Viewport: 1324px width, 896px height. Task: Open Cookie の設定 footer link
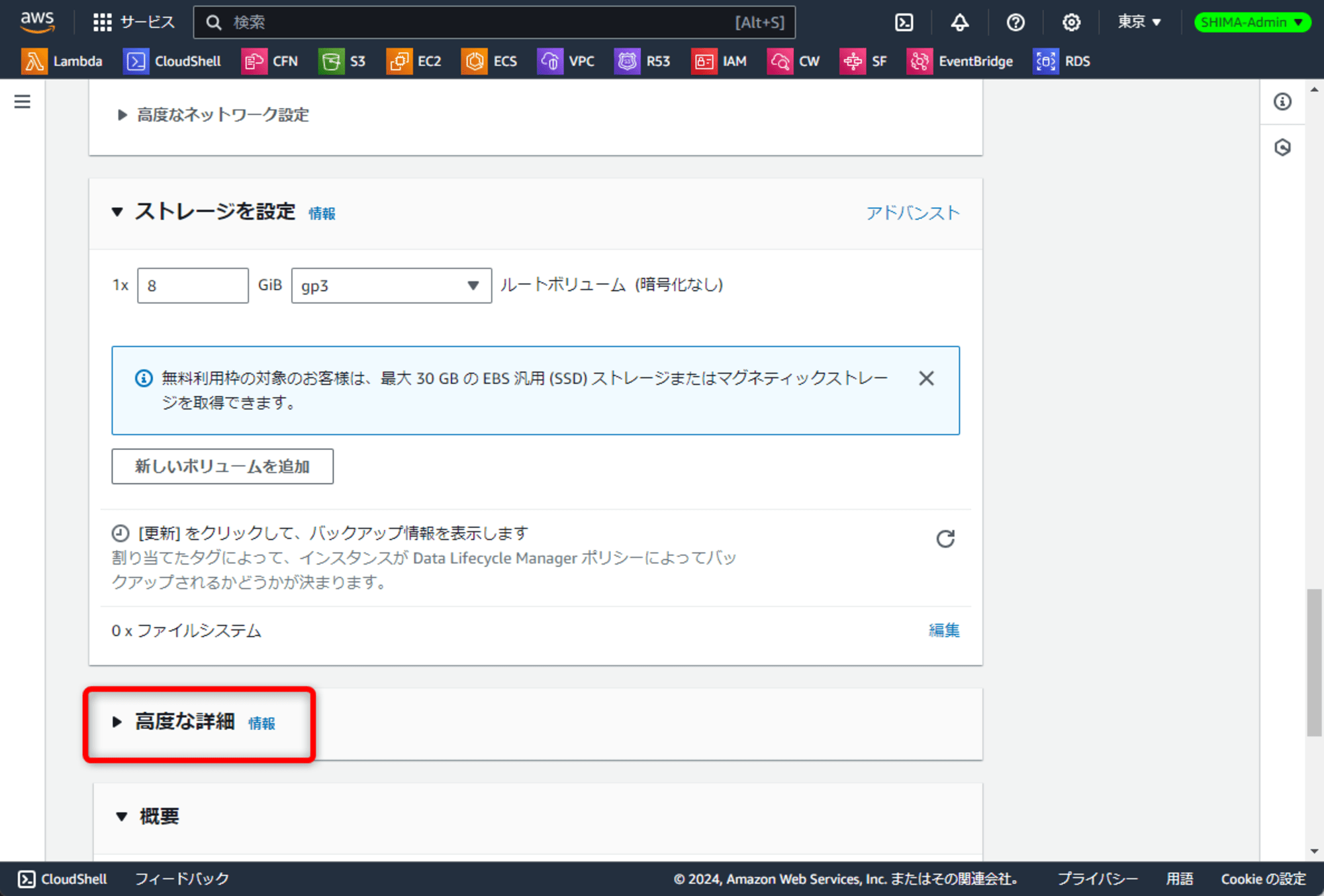(x=1263, y=879)
